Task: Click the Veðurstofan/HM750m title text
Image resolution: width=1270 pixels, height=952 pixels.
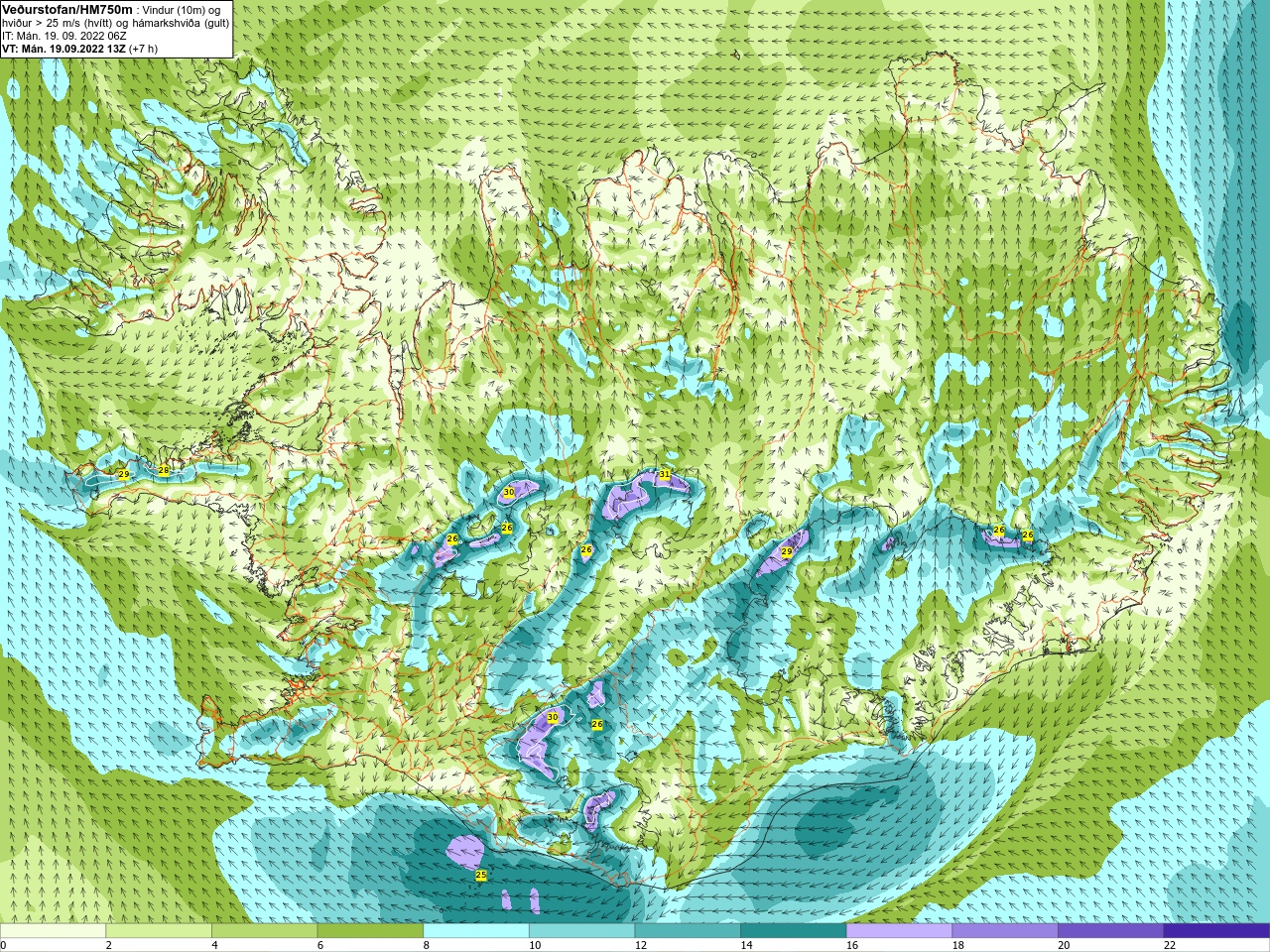Action: [x=66, y=9]
